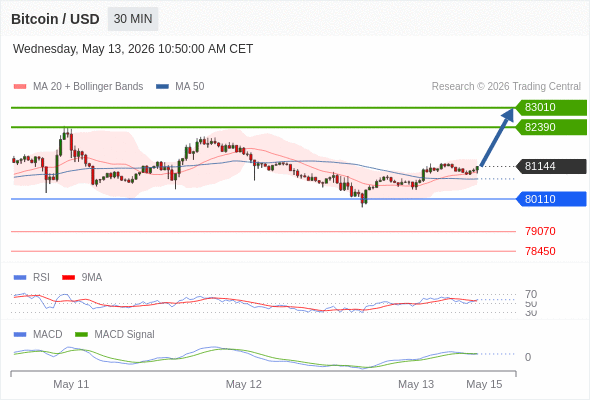
Task: Click the May 15 date axis label
Action: point(484,384)
